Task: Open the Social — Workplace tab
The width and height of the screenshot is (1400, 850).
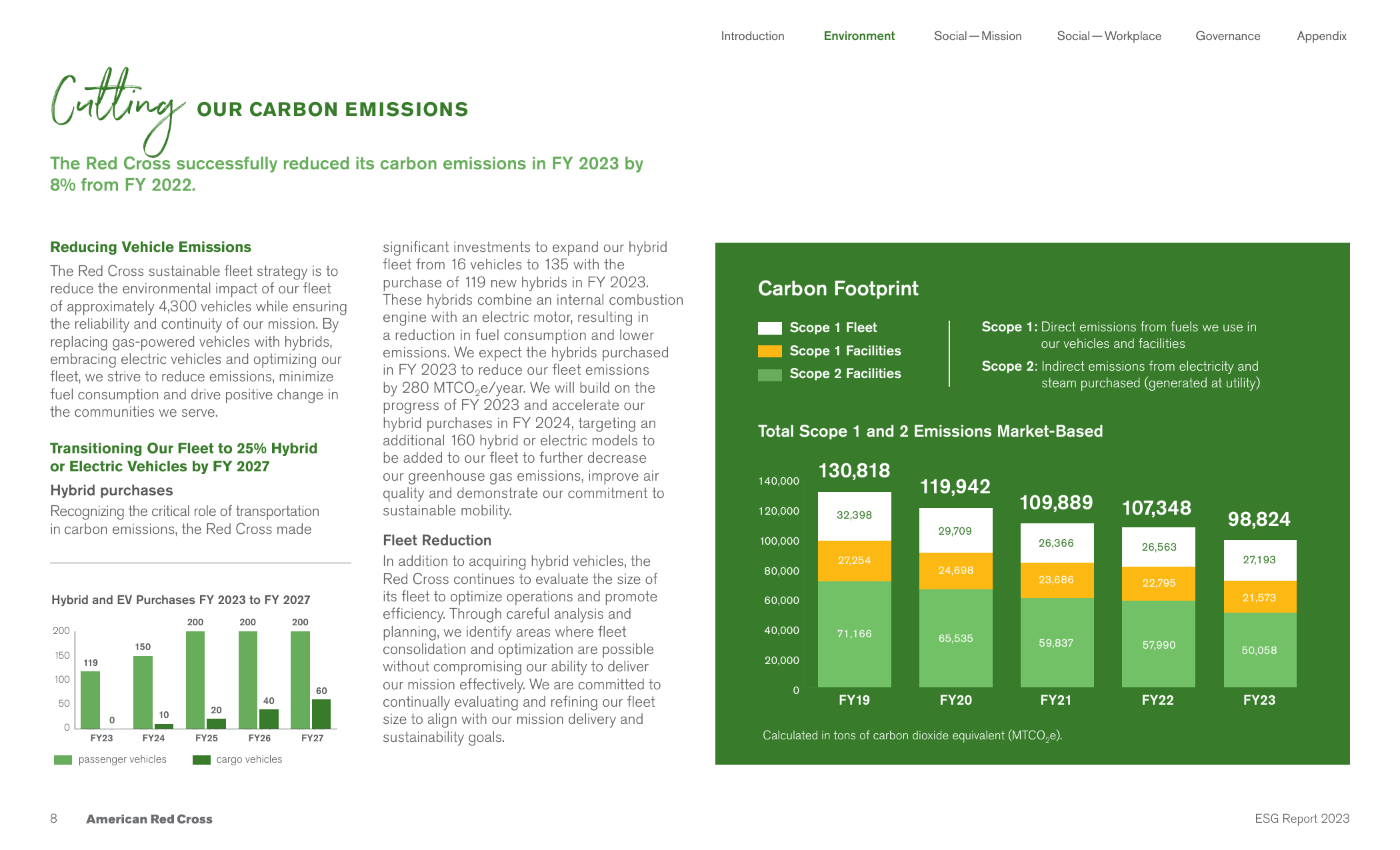Action: tap(1109, 36)
